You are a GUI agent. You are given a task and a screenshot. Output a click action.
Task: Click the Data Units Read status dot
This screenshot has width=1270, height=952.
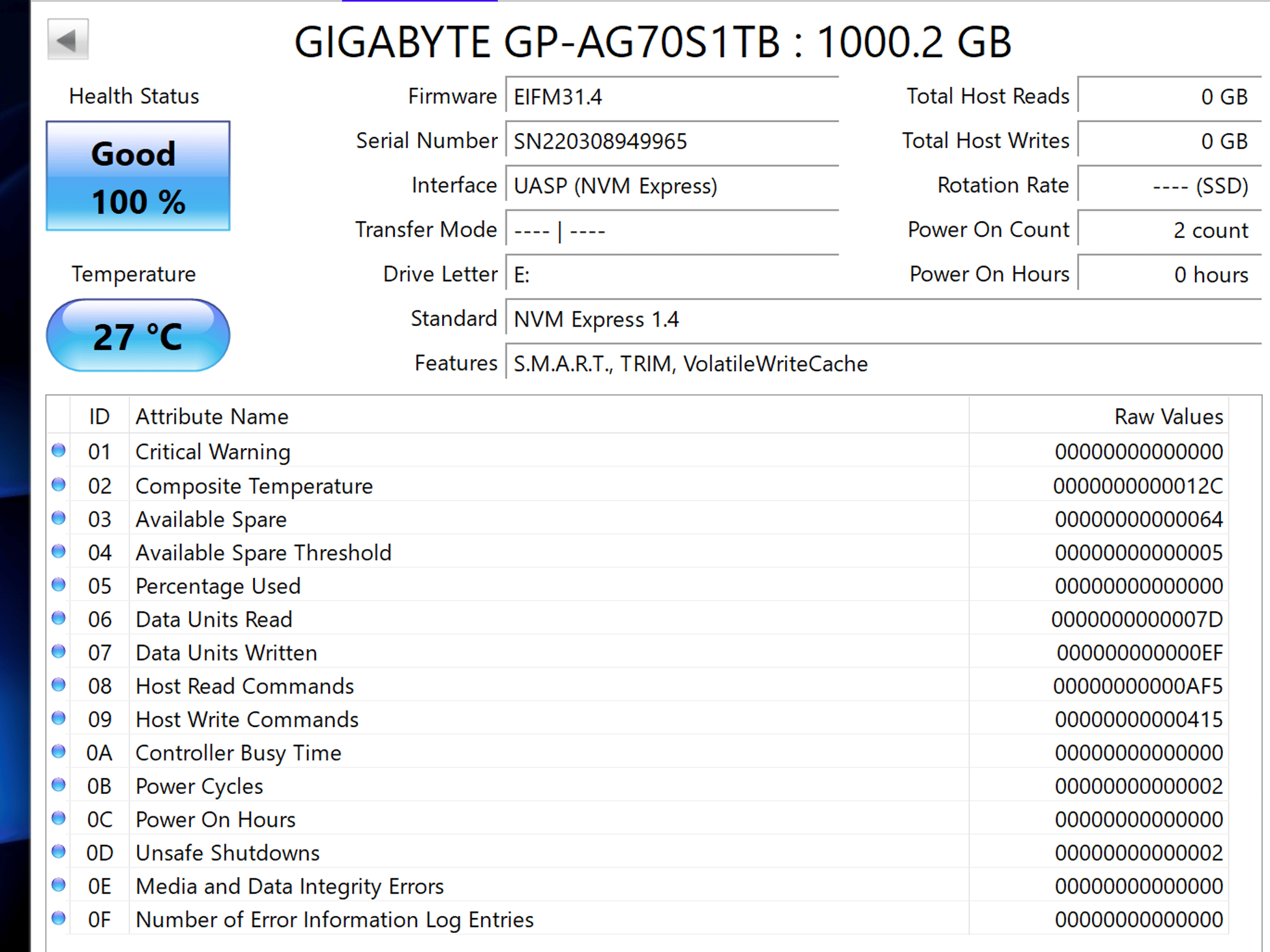click(x=59, y=618)
